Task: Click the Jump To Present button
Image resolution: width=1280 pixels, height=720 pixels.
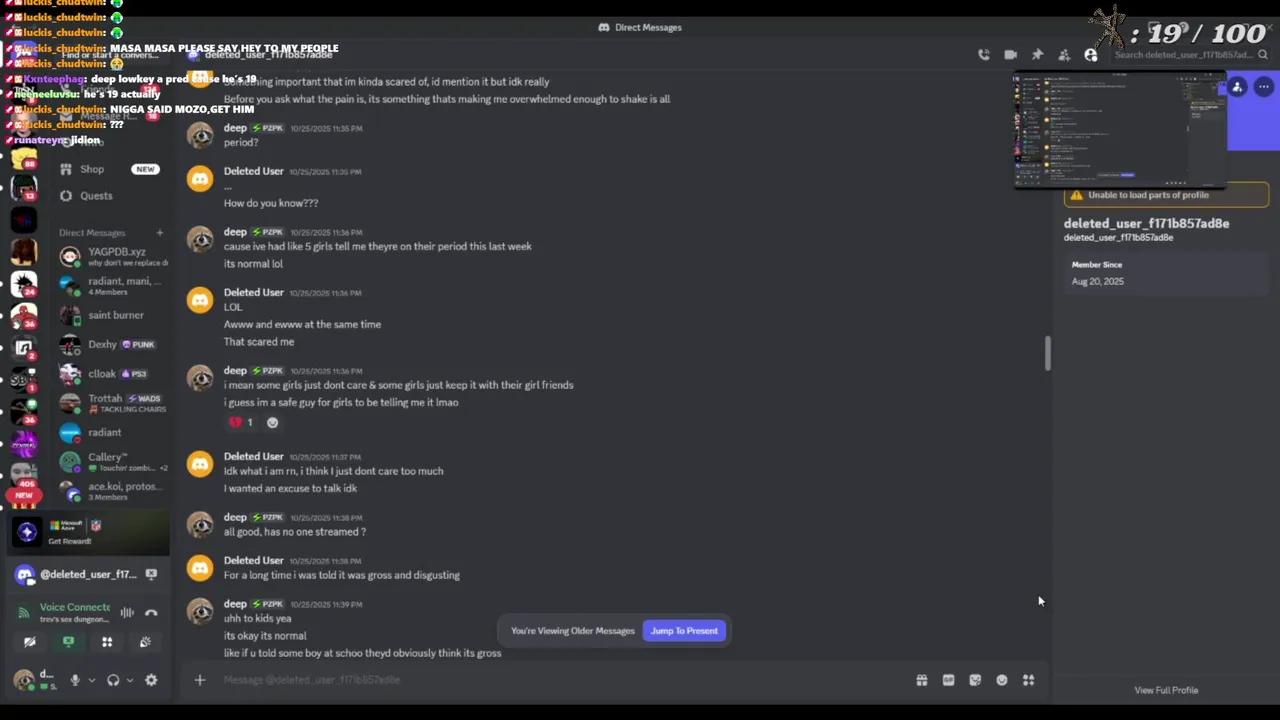Action: 684,631
